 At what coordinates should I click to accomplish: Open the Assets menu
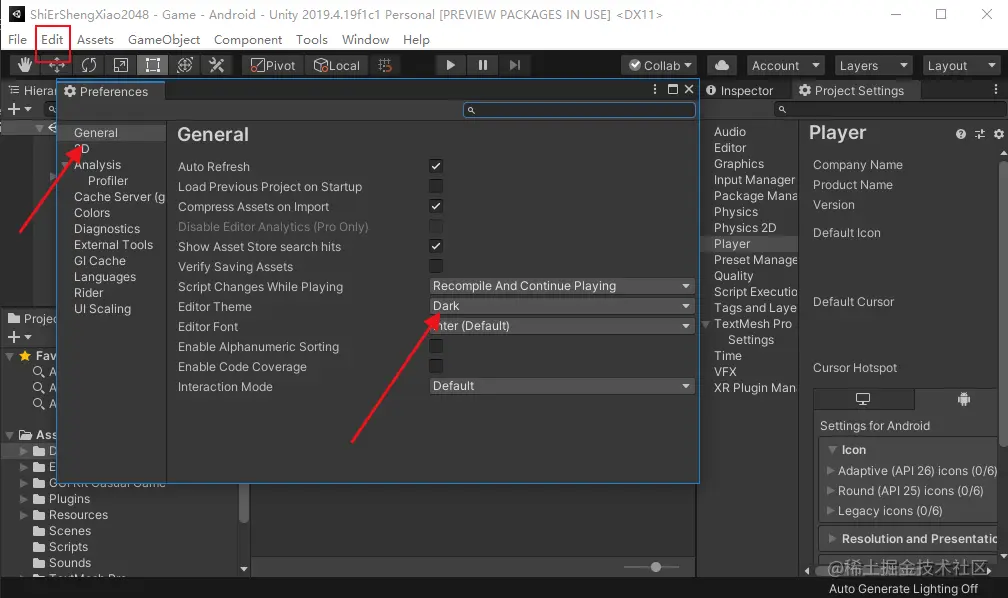click(95, 39)
